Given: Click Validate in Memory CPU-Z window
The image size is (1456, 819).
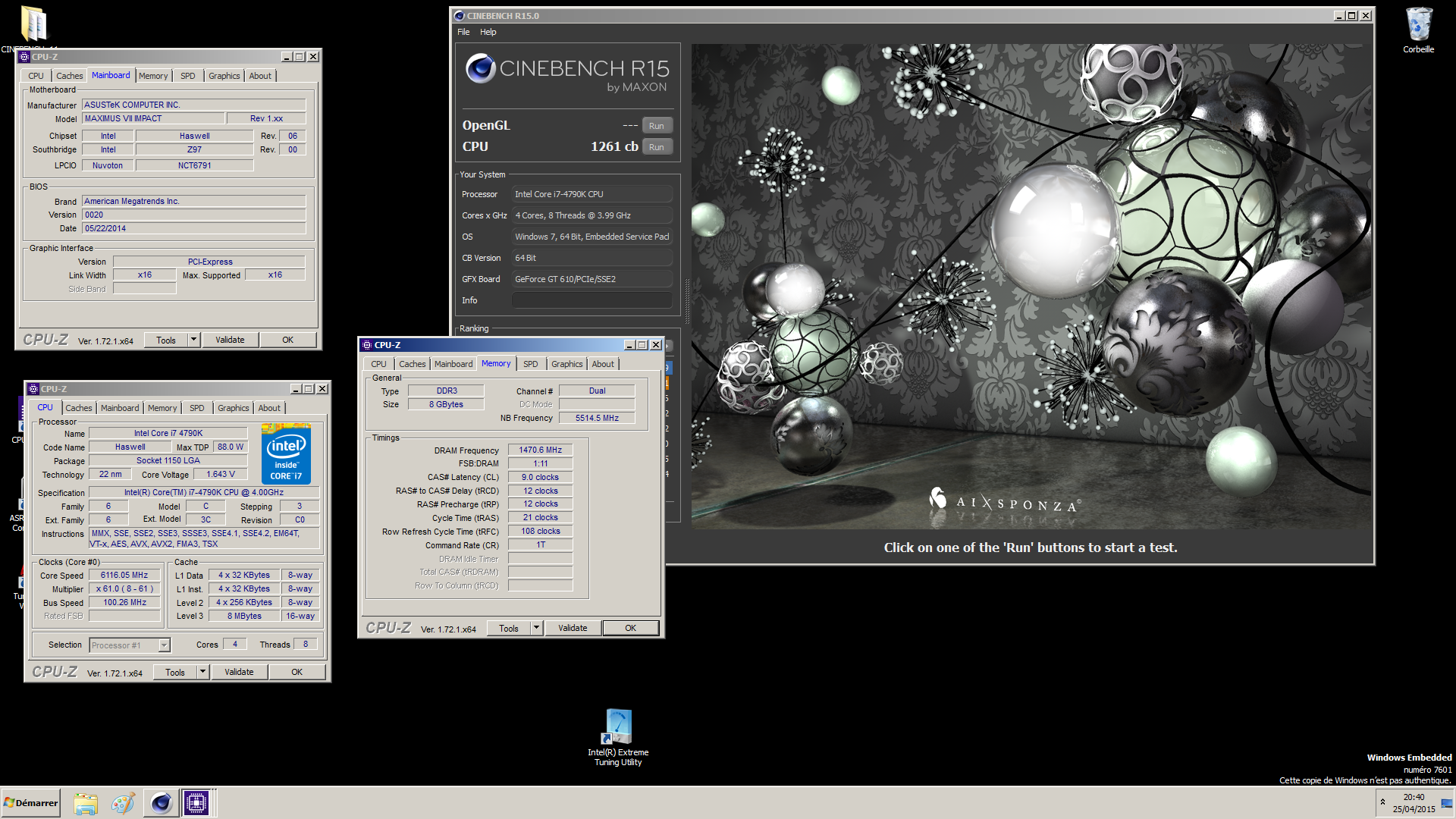Looking at the screenshot, I should click(573, 628).
